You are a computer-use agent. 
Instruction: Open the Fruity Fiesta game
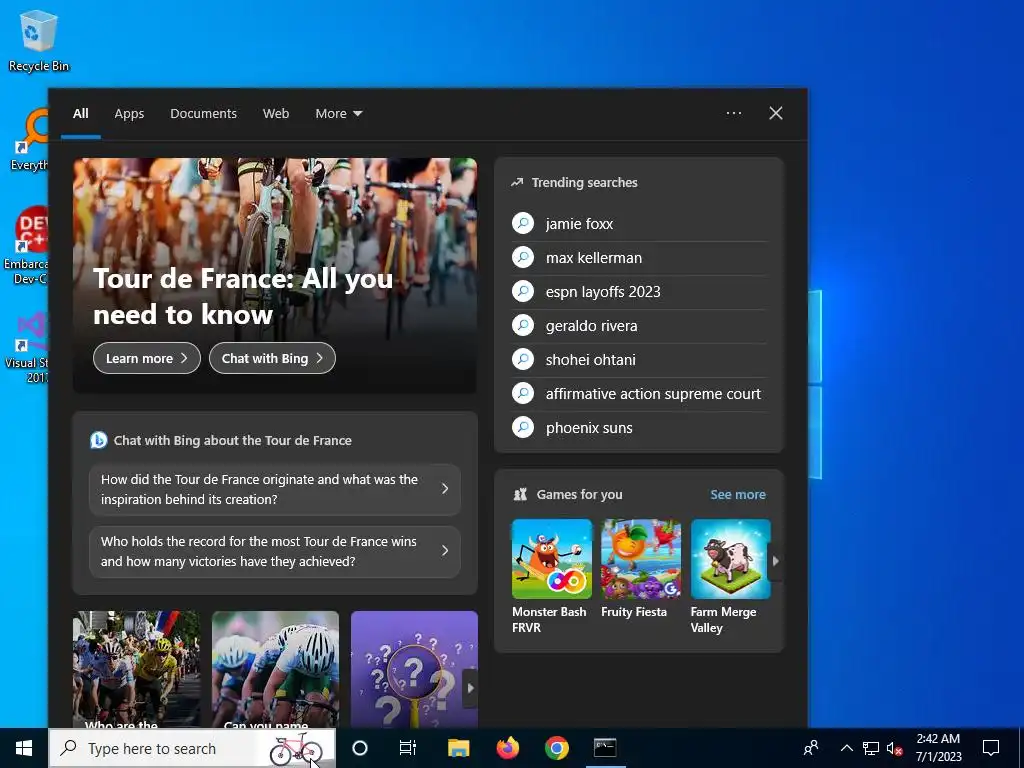tap(641, 568)
